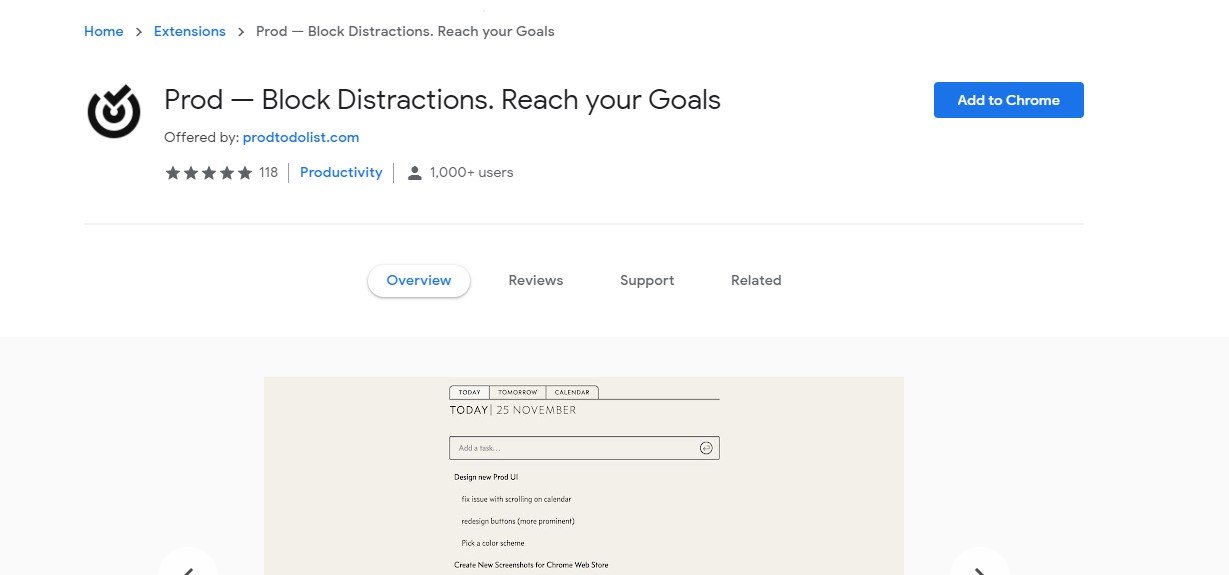Viewport: 1229px width, 575px height.
Task: Click the Add a task input field
Action: coord(584,448)
